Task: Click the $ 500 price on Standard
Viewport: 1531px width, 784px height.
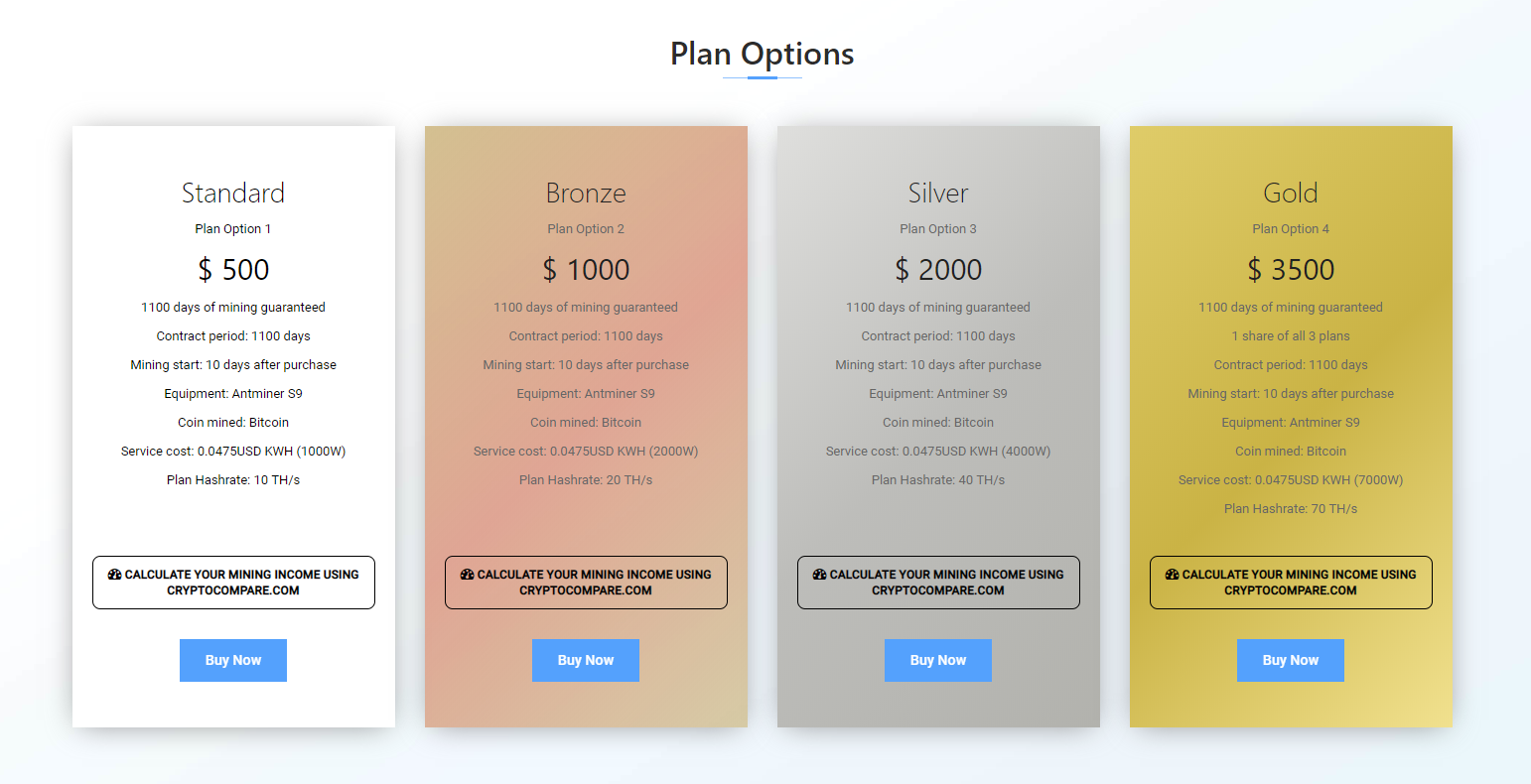Action: pyautogui.click(x=233, y=269)
